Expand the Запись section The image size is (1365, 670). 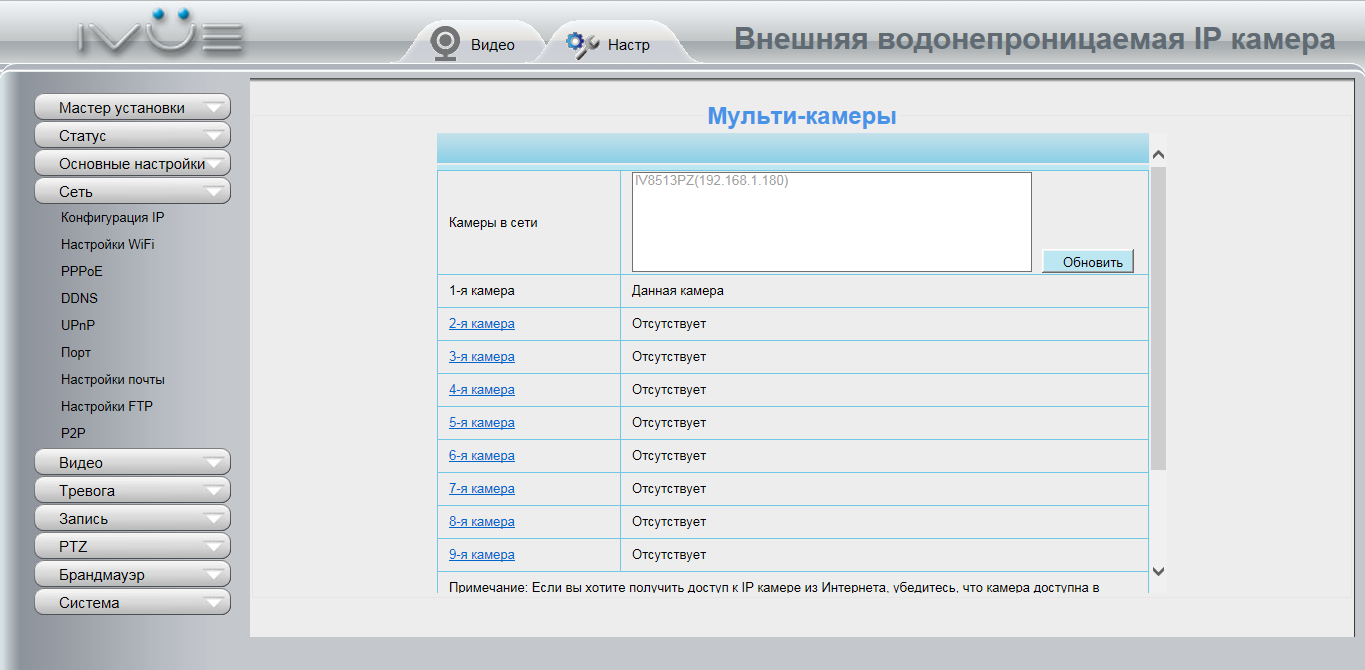pos(132,518)
